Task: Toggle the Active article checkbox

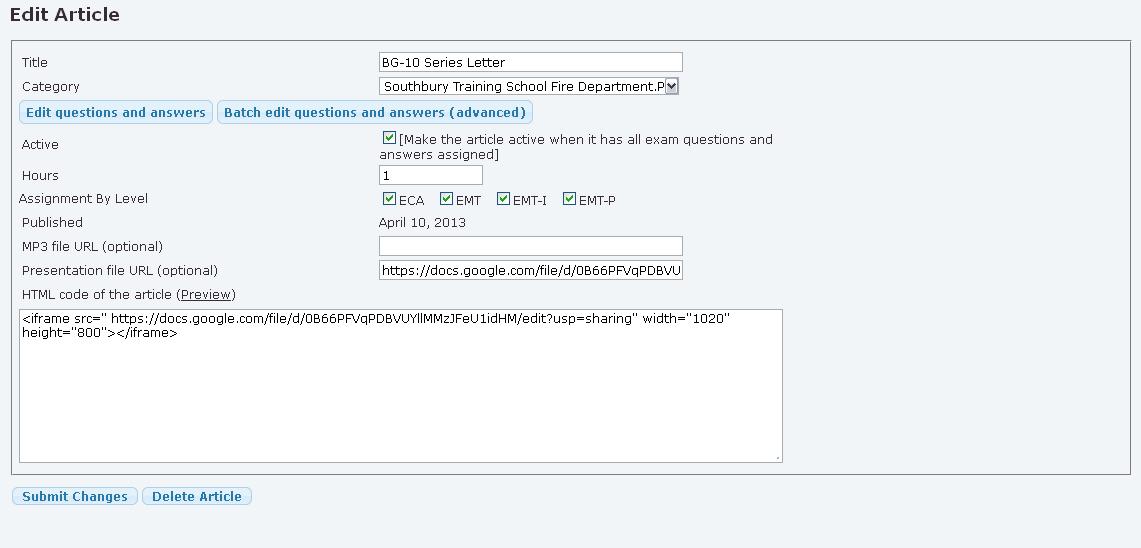Action: pos(389,138)
